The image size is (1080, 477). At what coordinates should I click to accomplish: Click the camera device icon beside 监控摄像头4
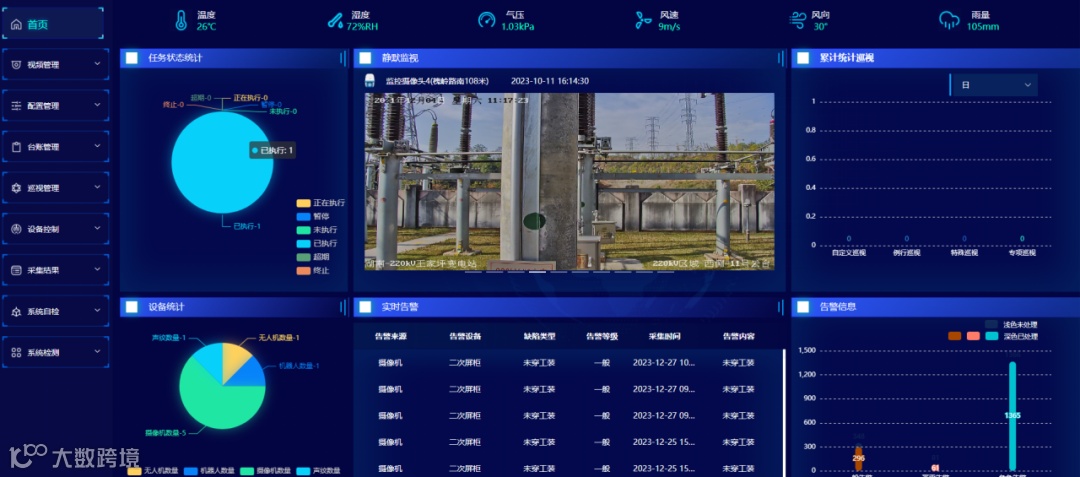(370, 81)
